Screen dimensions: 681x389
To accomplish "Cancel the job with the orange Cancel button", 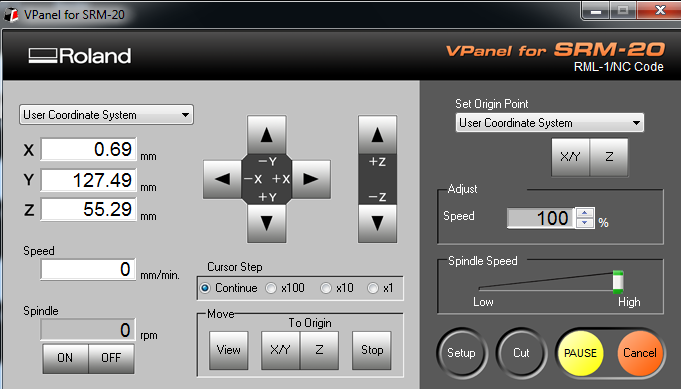I will coord(640,353).
